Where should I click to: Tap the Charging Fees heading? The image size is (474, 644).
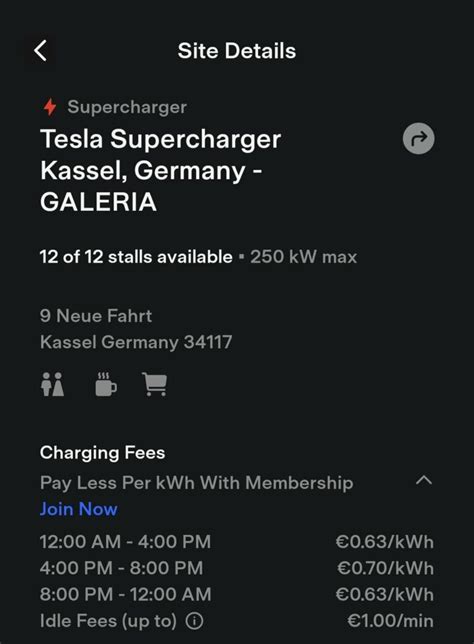click(102, 453)
